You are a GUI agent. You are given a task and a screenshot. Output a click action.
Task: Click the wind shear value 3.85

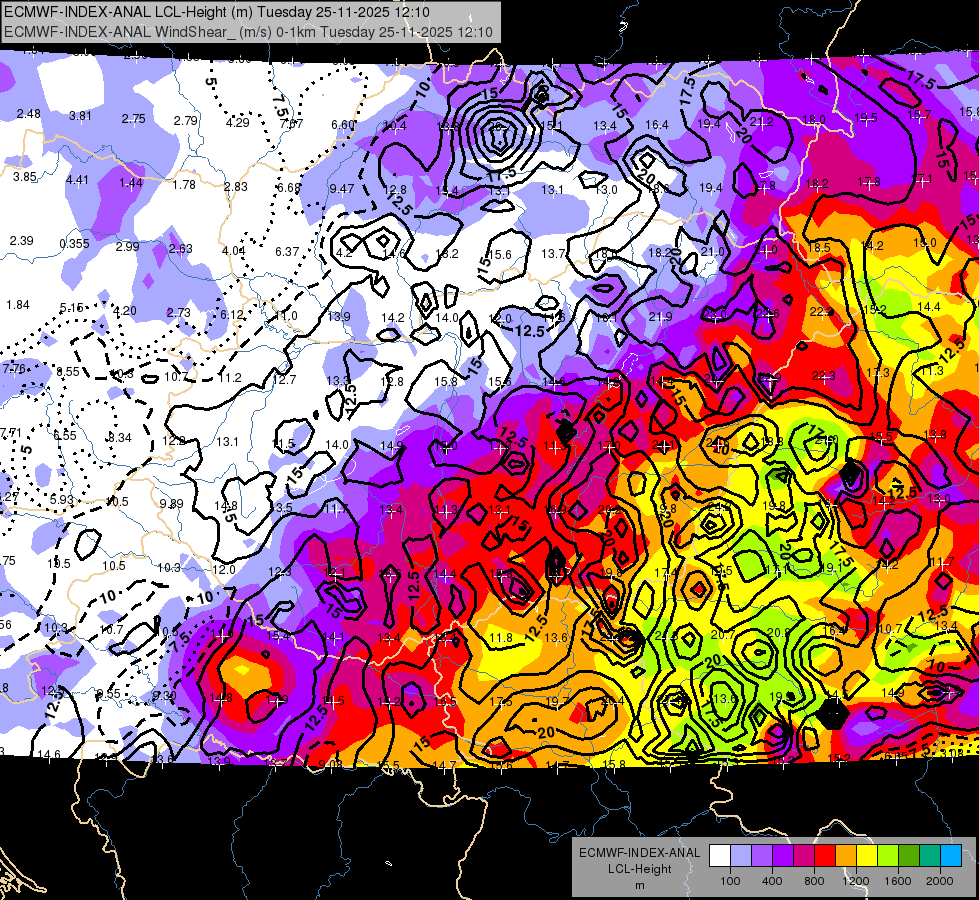coord(25,177)
